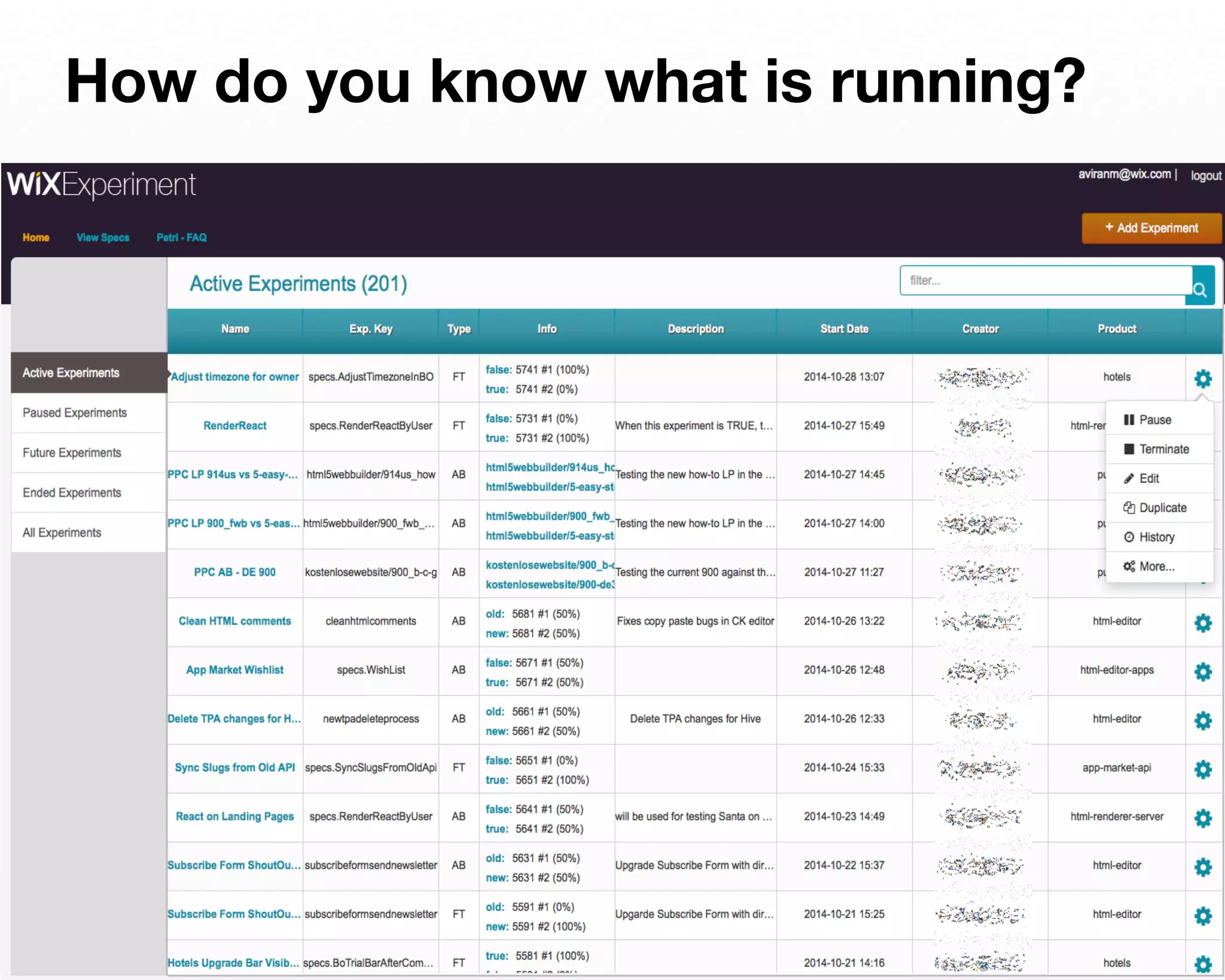Click the aviranm@wix.com account text
This screenshot has height=980, width=1225.
pyautogui.click(x=1125, y=174)
